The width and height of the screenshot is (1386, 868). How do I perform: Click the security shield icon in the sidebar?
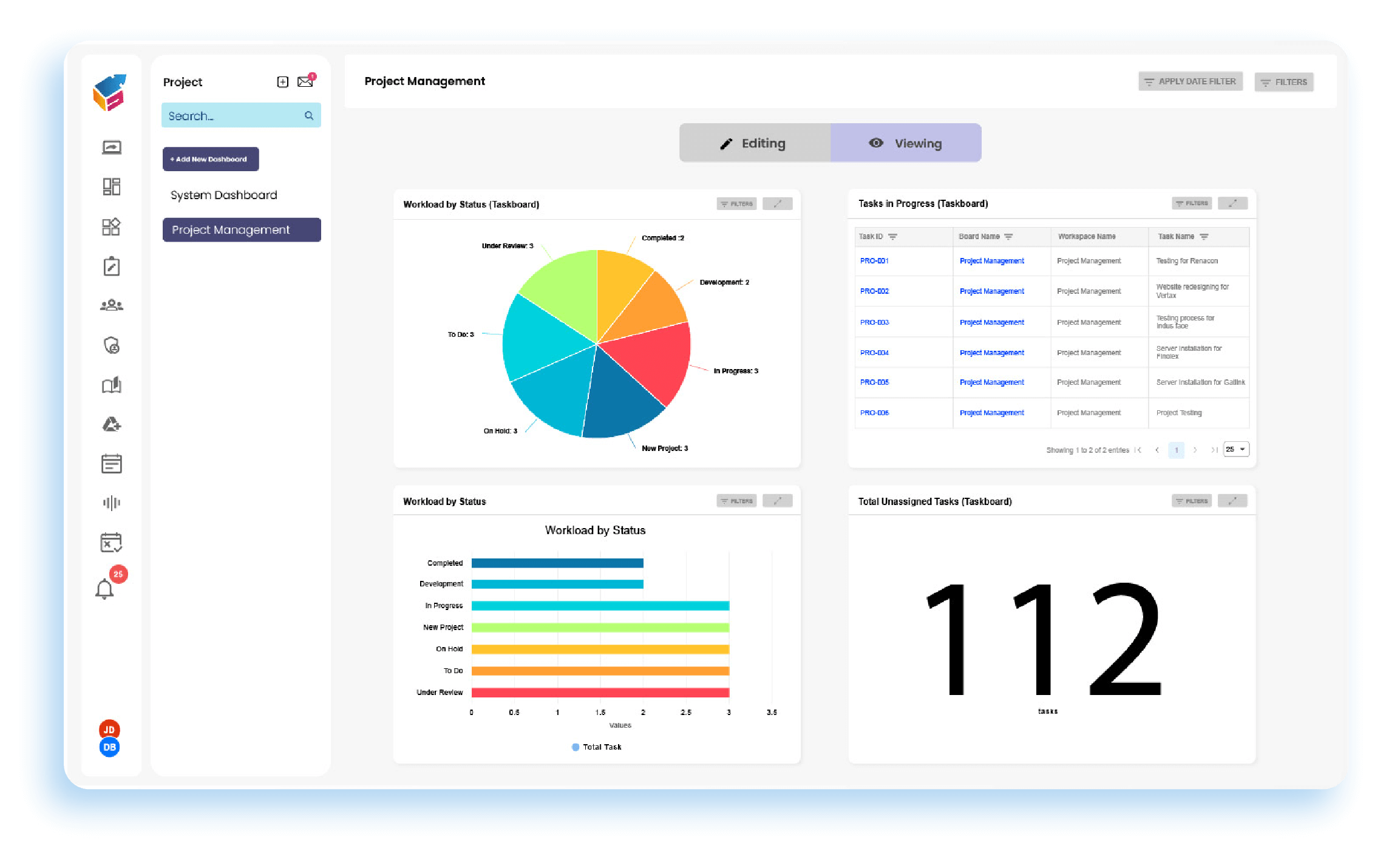[111, 345]
